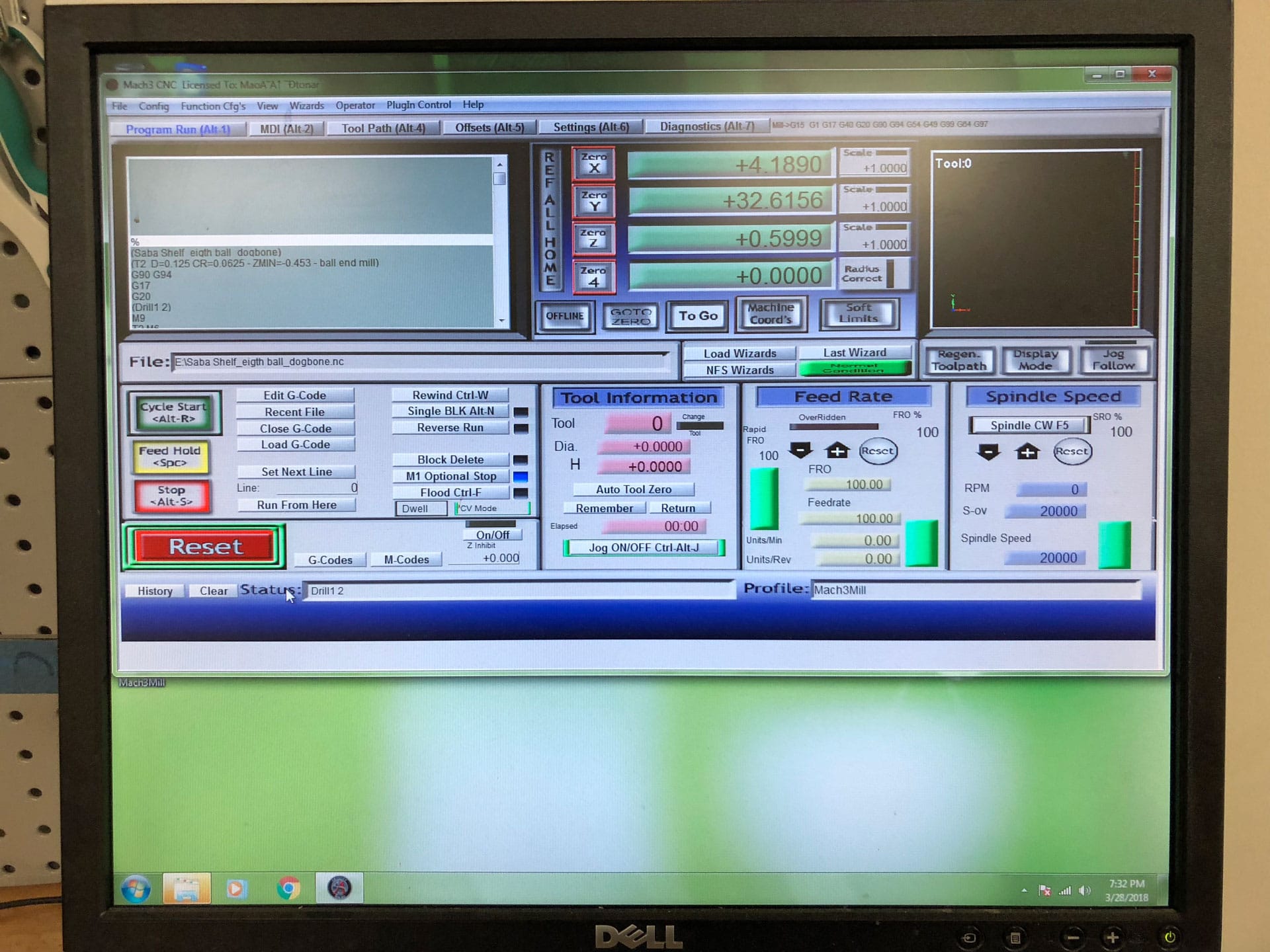
Task: Click the Zero 4 axis button
Action: pos(593,276)
